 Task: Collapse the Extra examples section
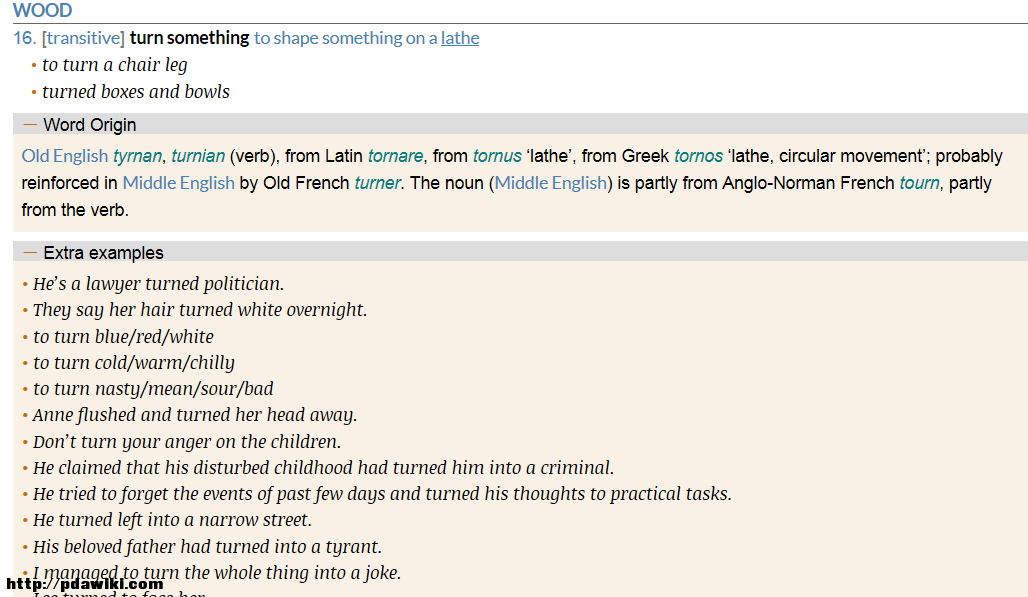pos(521,252)
